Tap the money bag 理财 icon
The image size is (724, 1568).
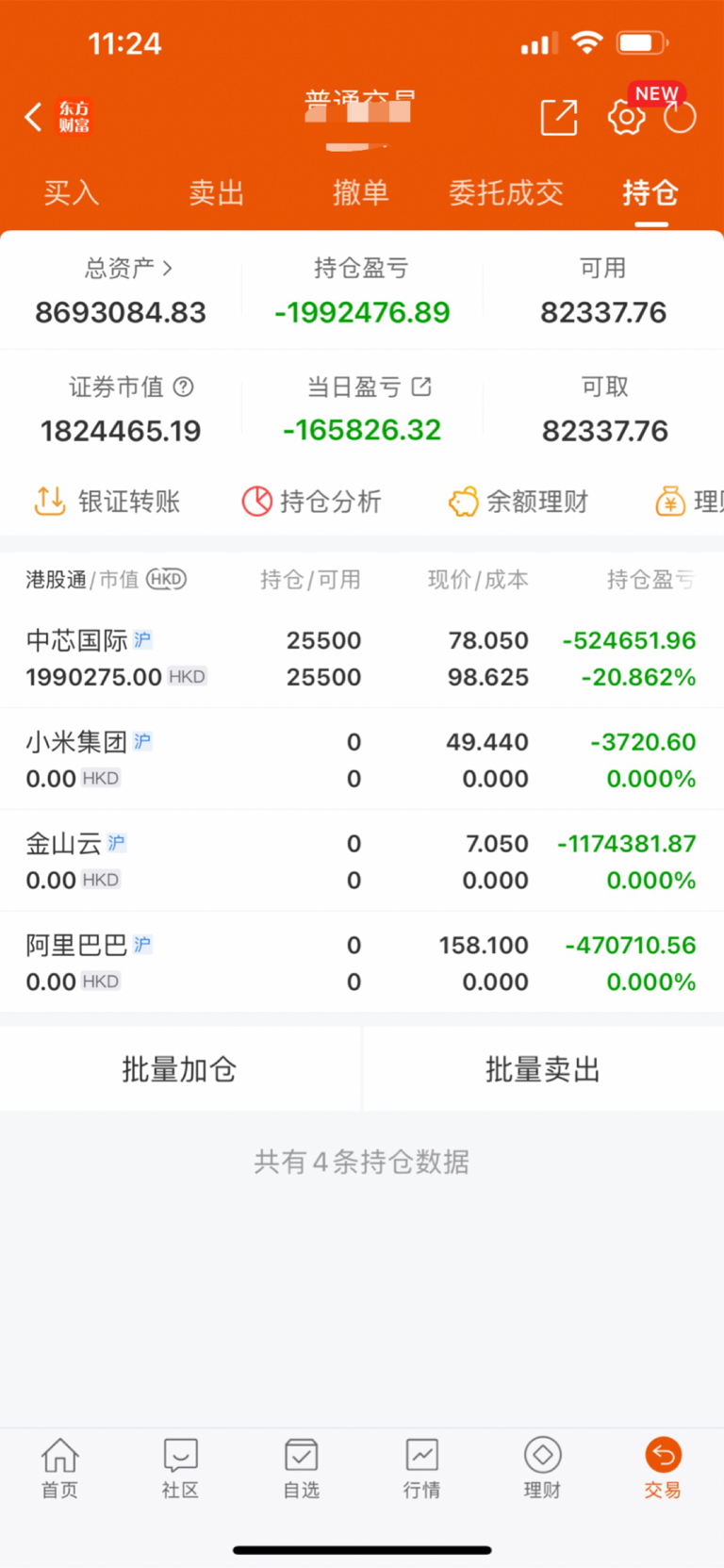[x=669, y=502]
